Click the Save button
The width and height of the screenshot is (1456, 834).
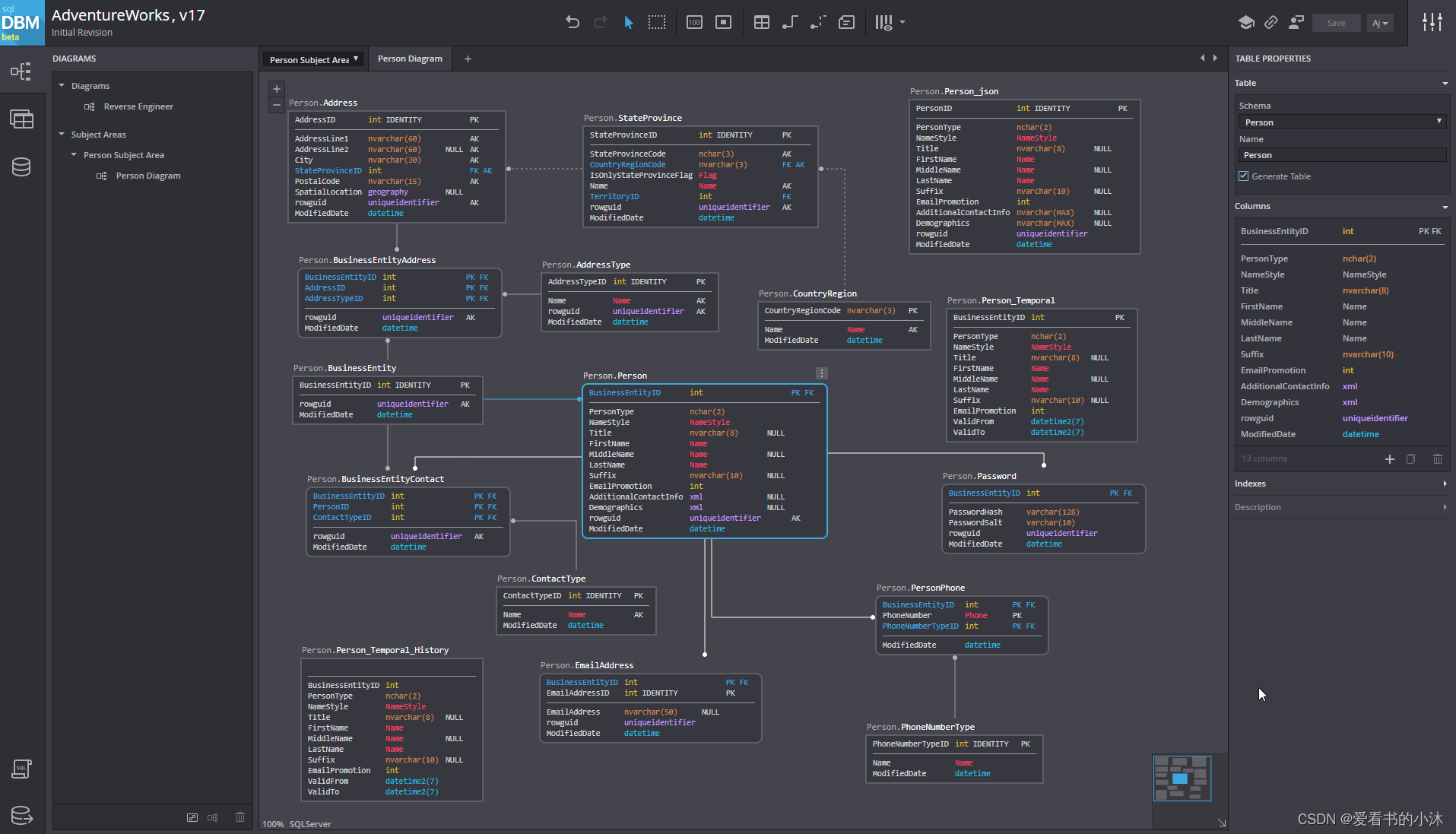click(1336, 23)
